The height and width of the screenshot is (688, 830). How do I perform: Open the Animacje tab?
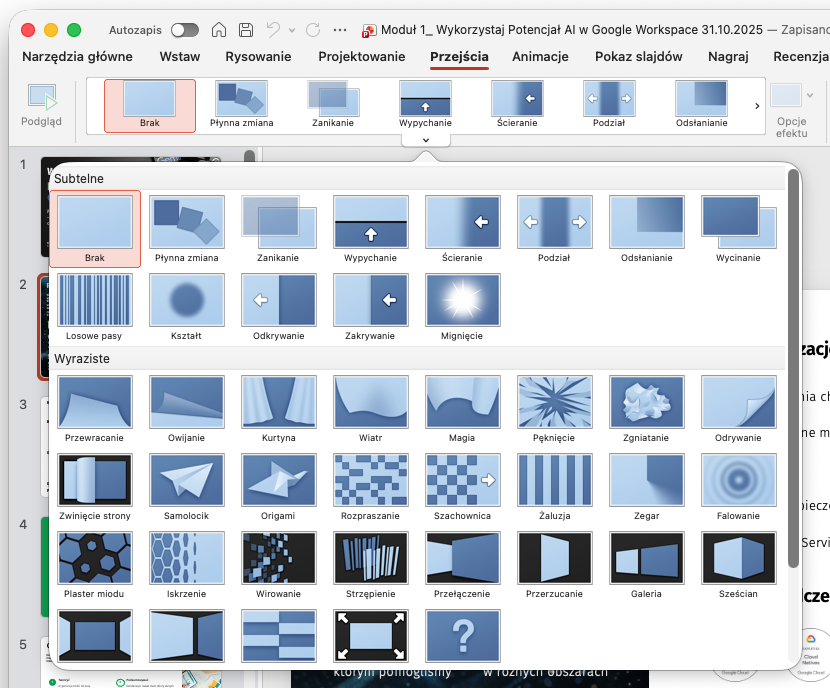tap(540, 57)
